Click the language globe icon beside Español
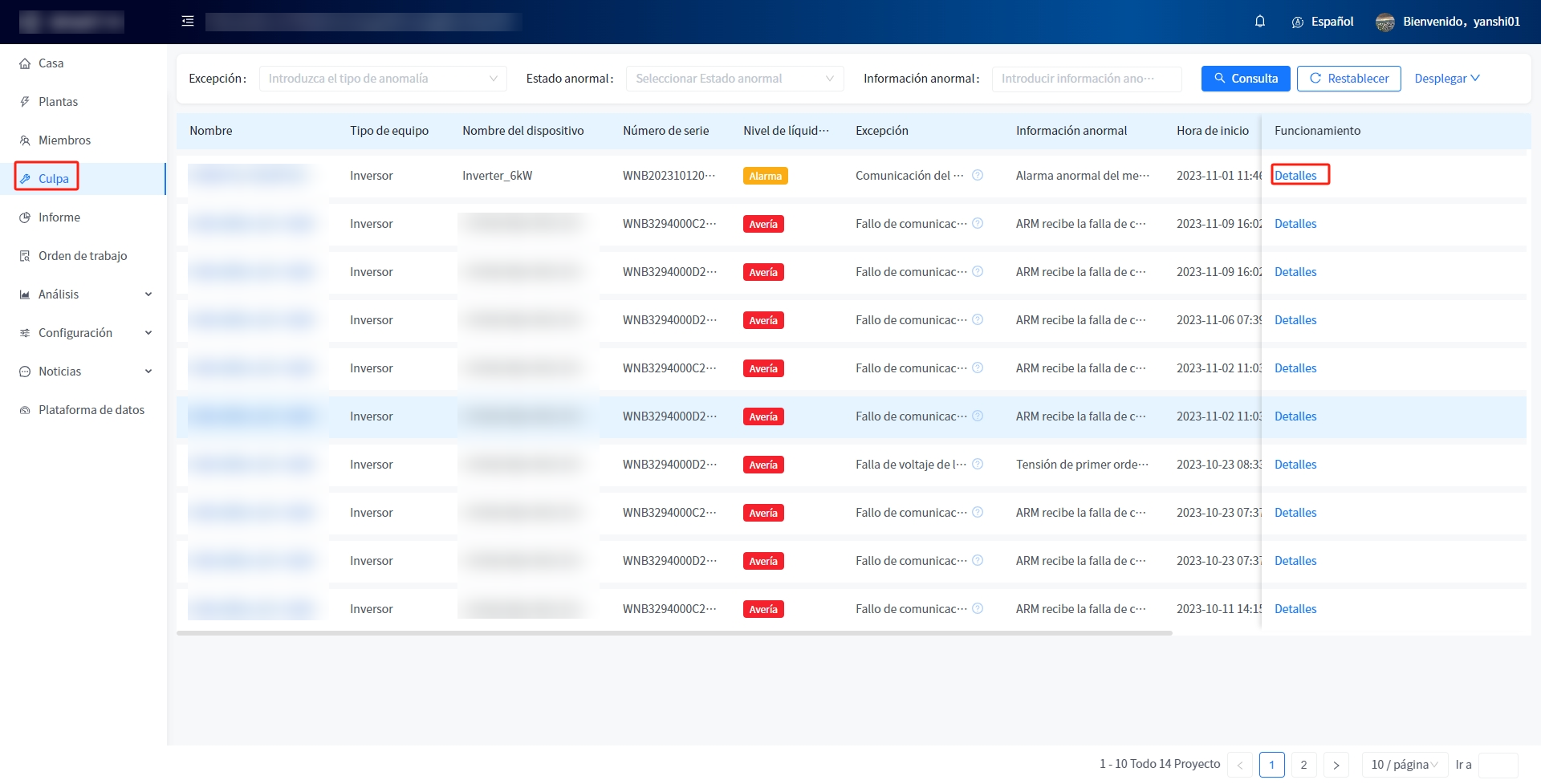This screenshot has width=1541, height=784. coord(1297,22)
